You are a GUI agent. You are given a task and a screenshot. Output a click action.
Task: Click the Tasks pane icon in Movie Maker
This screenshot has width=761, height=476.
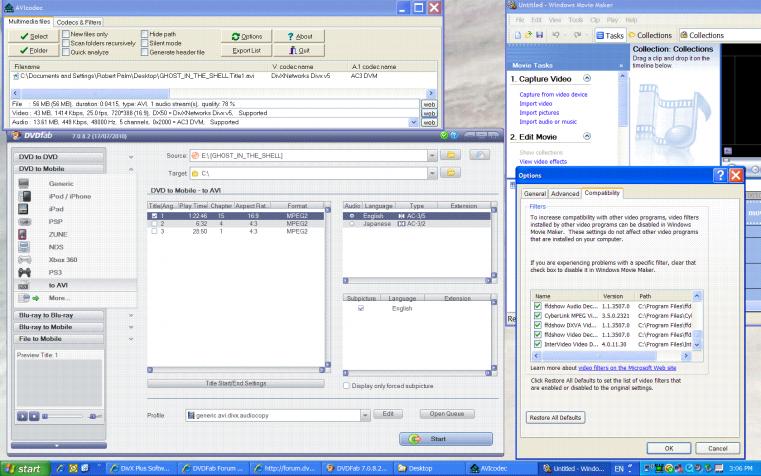point(600,35)
